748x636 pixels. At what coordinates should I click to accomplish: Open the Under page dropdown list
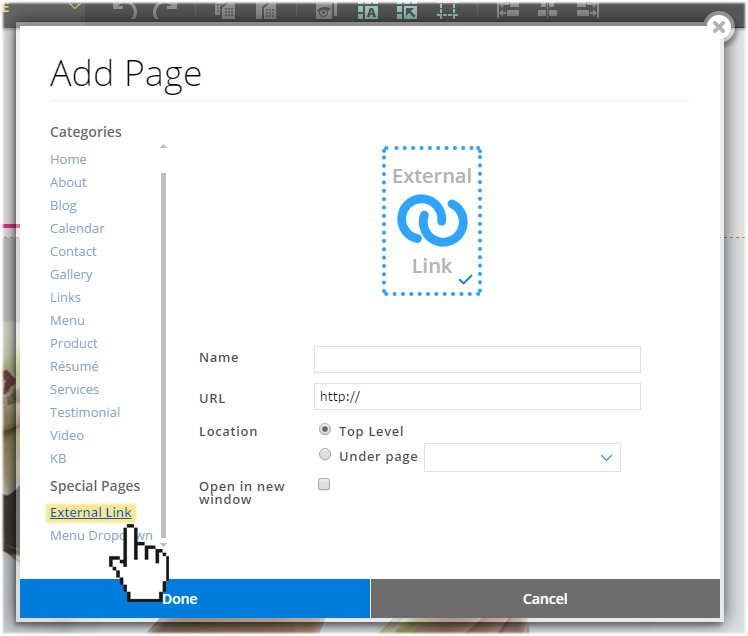(522, 458)
